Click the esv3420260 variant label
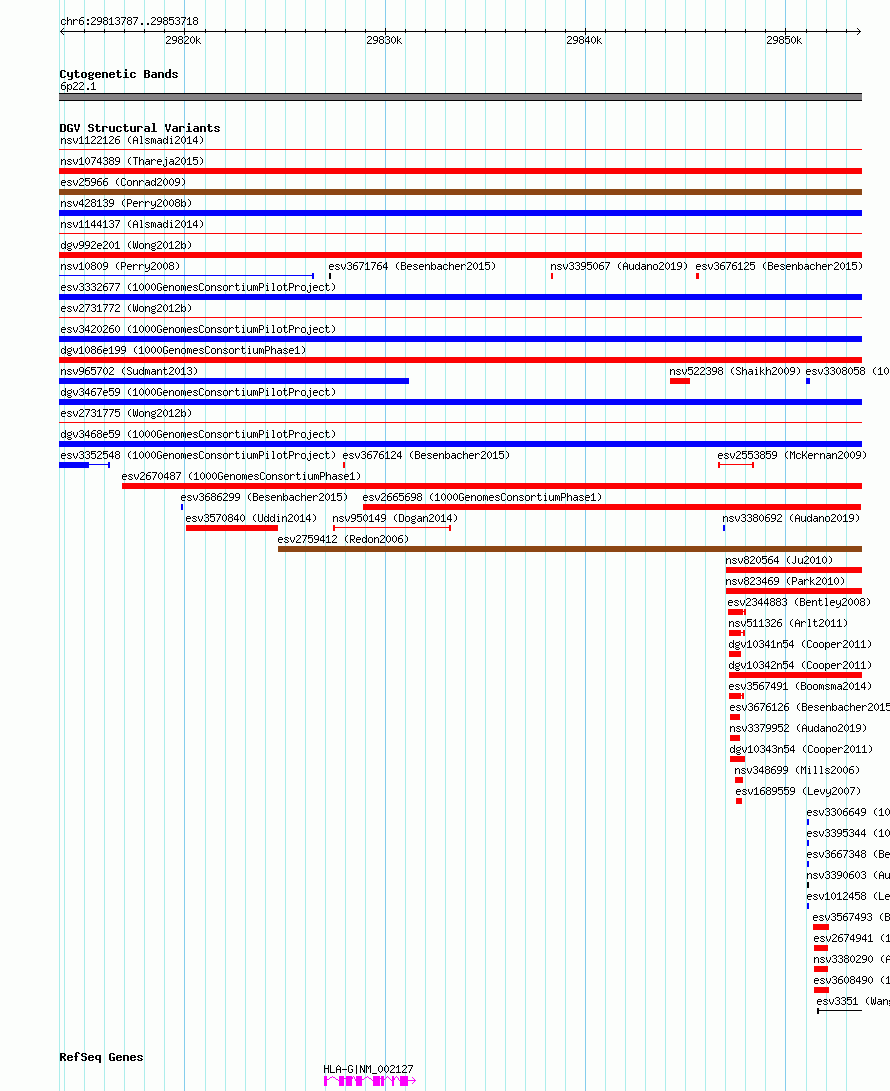 pyautogui.click(x=198, y=329)
